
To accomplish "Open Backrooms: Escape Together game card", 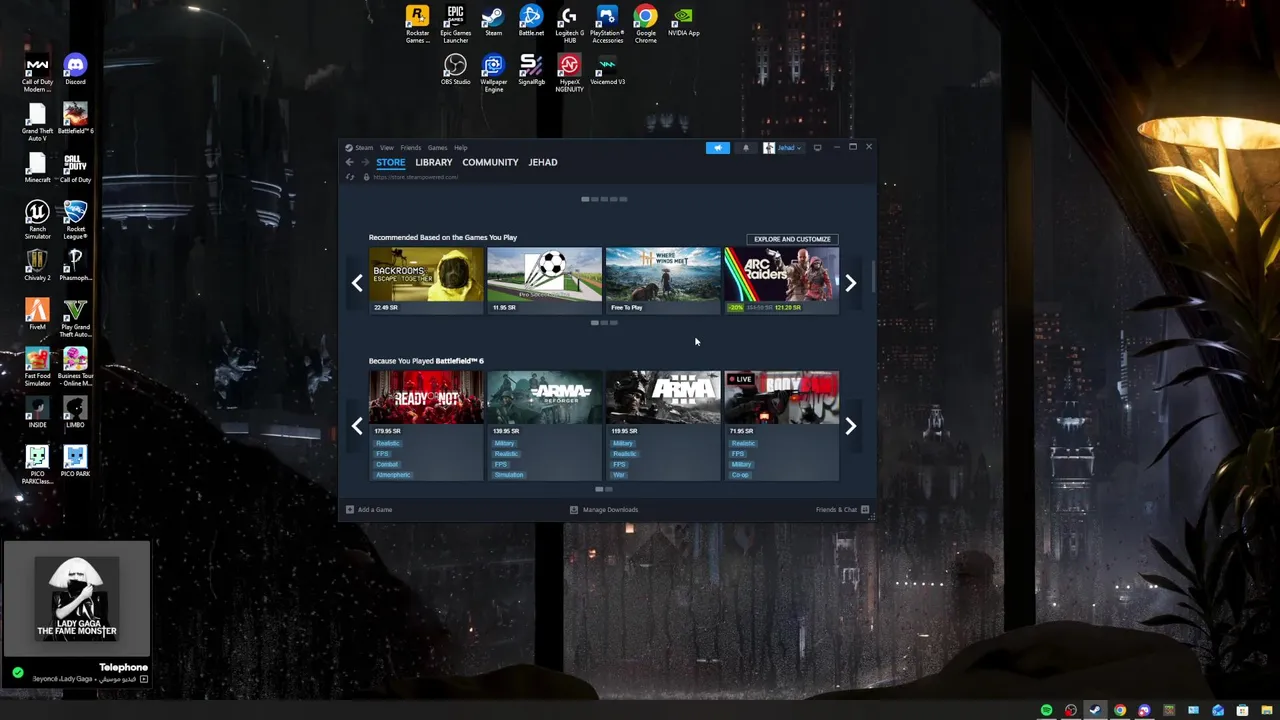I will coord(426,280).
